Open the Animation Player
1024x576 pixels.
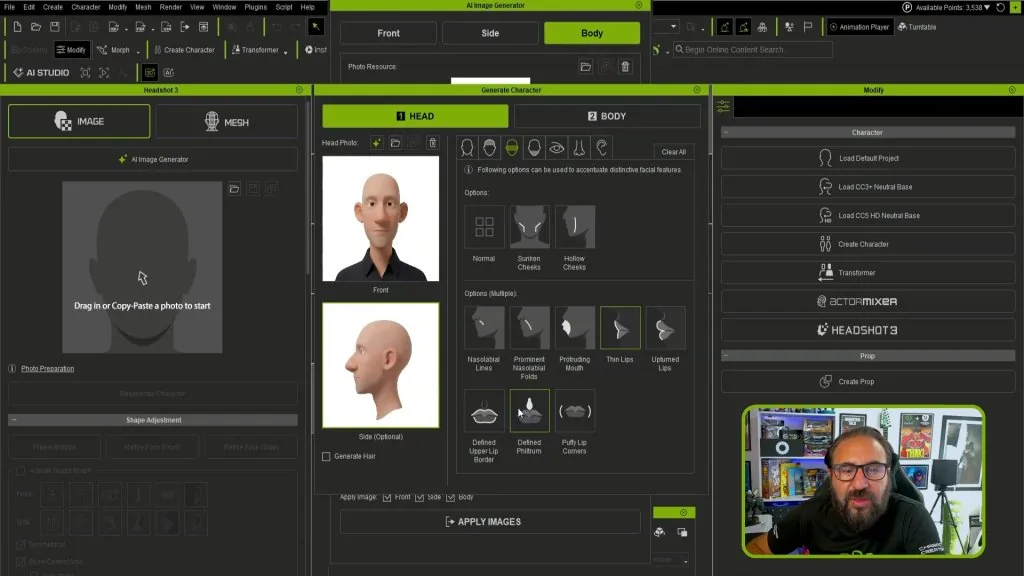click(859, 27)
